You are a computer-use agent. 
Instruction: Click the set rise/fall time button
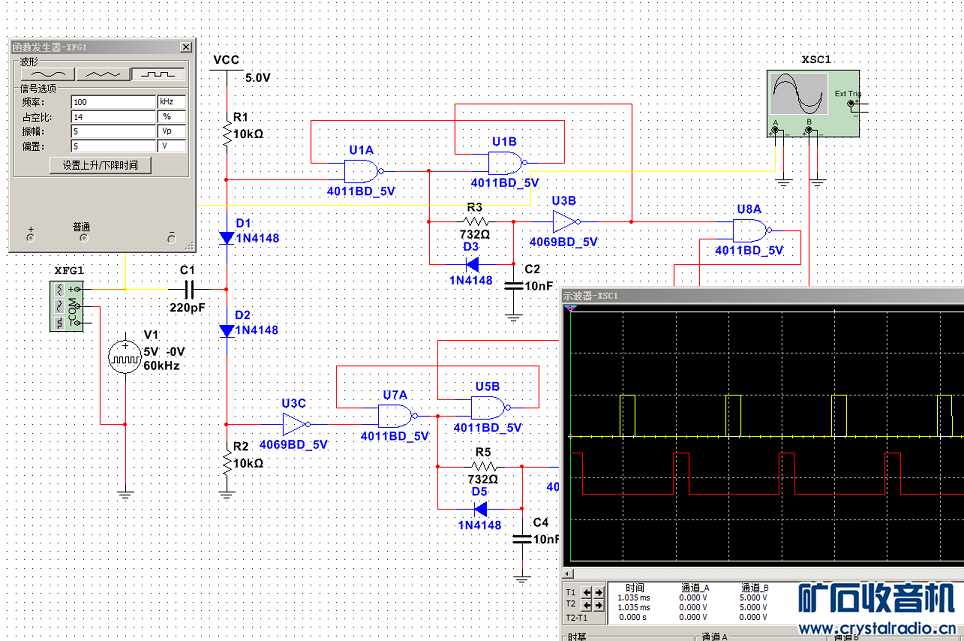tap(100, 166)
